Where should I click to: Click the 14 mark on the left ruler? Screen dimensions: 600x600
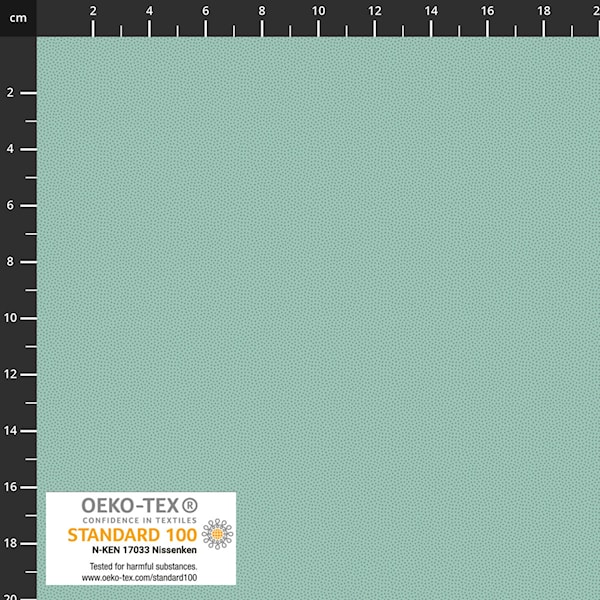click(x=13, y=431)
